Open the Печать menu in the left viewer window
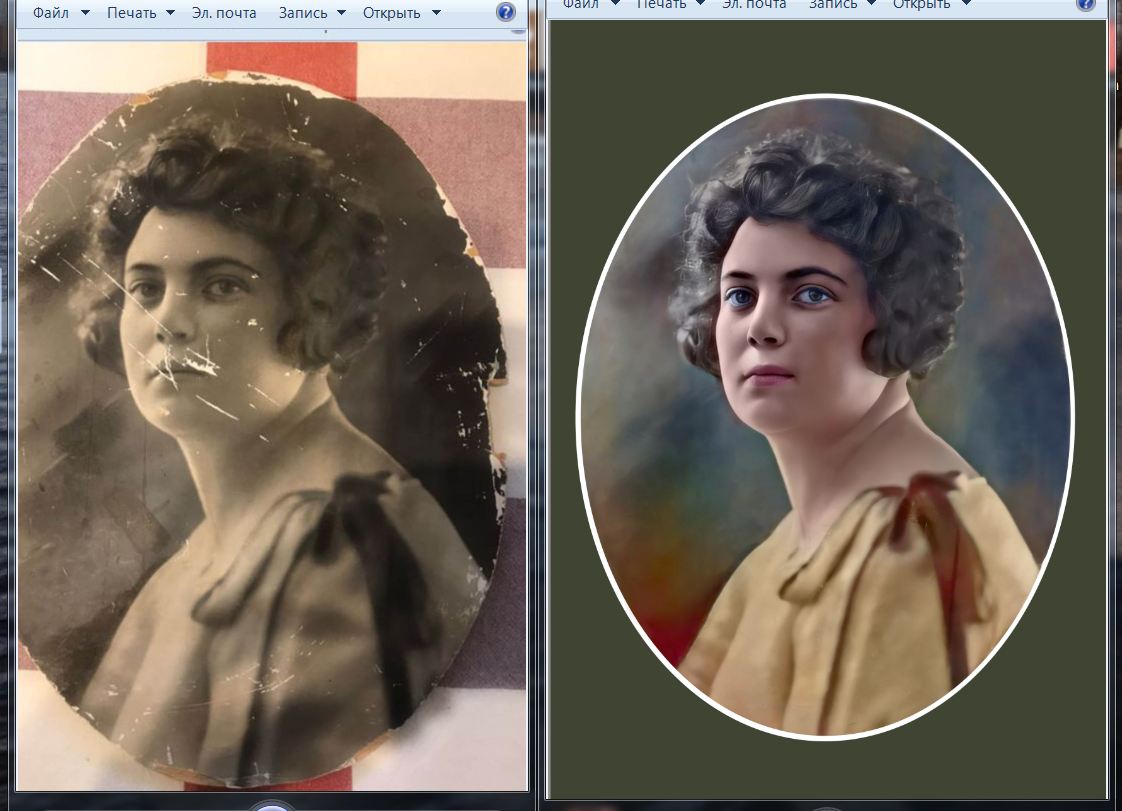1122x811 pixels. pyautogui.click(x=140, y=13)
